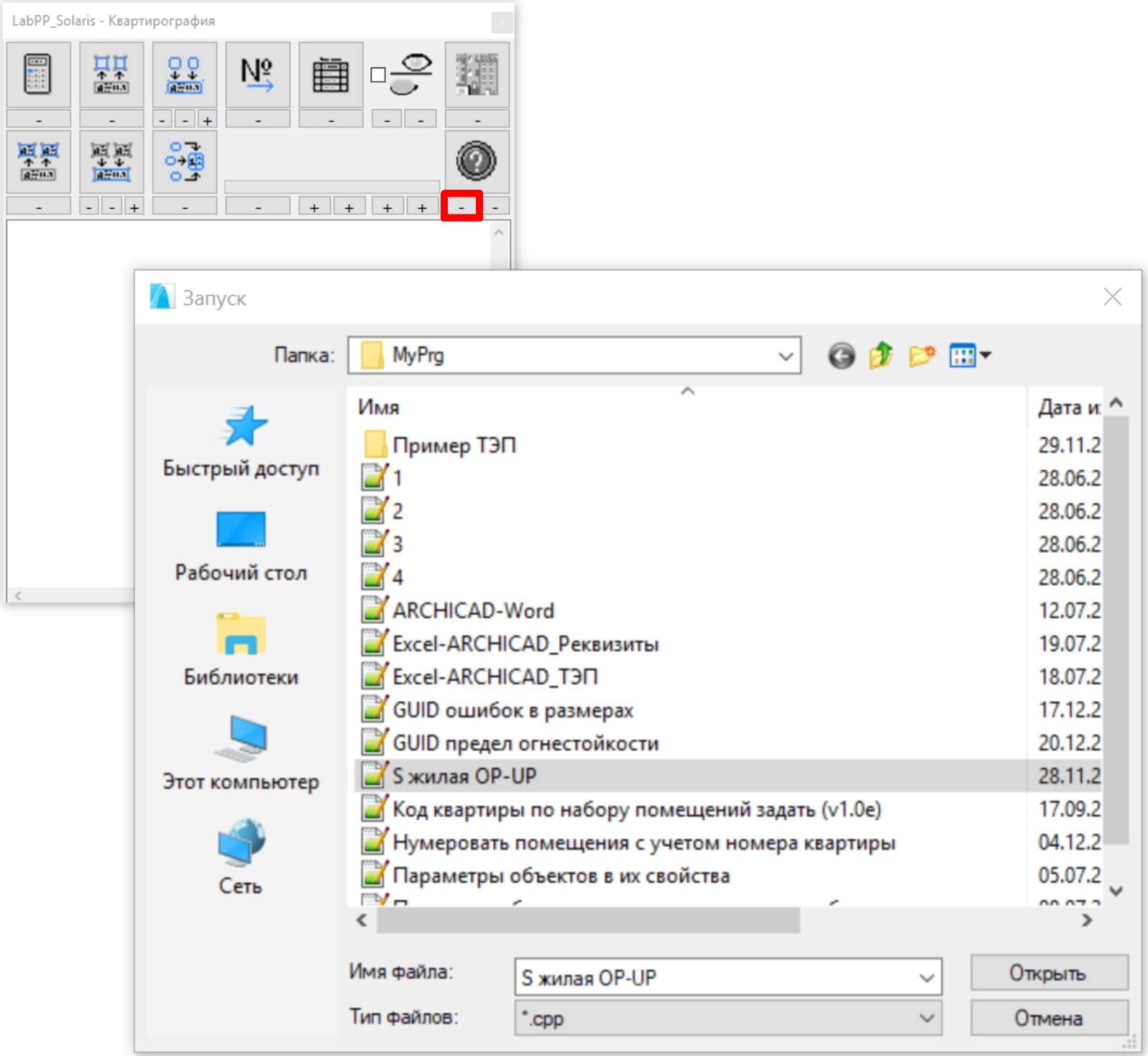Viewport: 1148px width, 1056px height.
Task: Click the plus button below the gray labels-down icon
Action: (134, 207)
